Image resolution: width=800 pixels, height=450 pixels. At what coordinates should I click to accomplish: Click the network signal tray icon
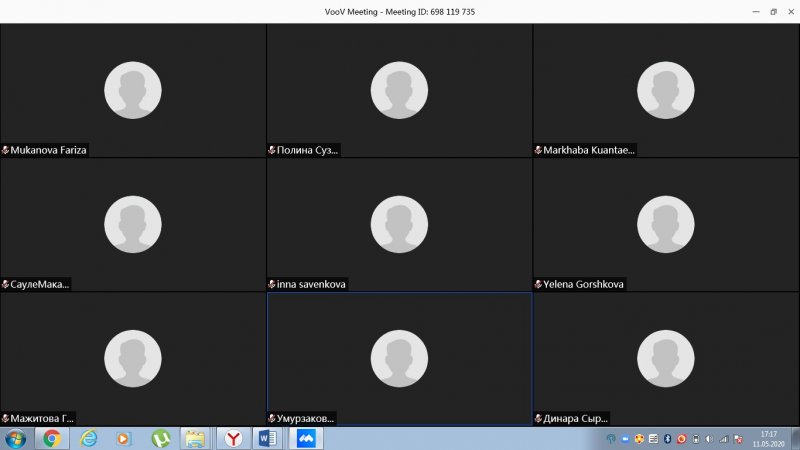(x=724, y=439)
